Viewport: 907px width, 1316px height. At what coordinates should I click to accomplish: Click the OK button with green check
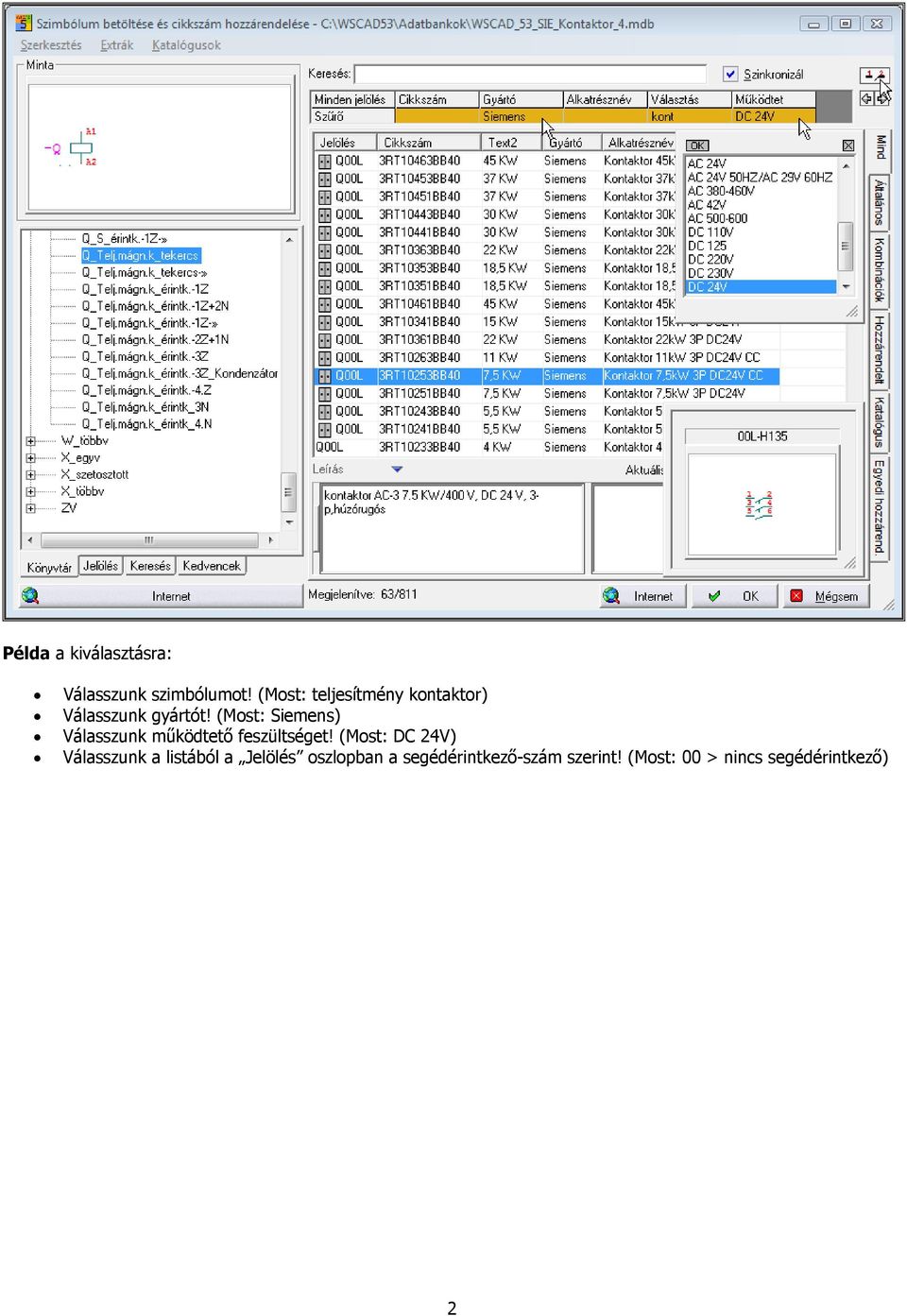(x=735, y=596)
